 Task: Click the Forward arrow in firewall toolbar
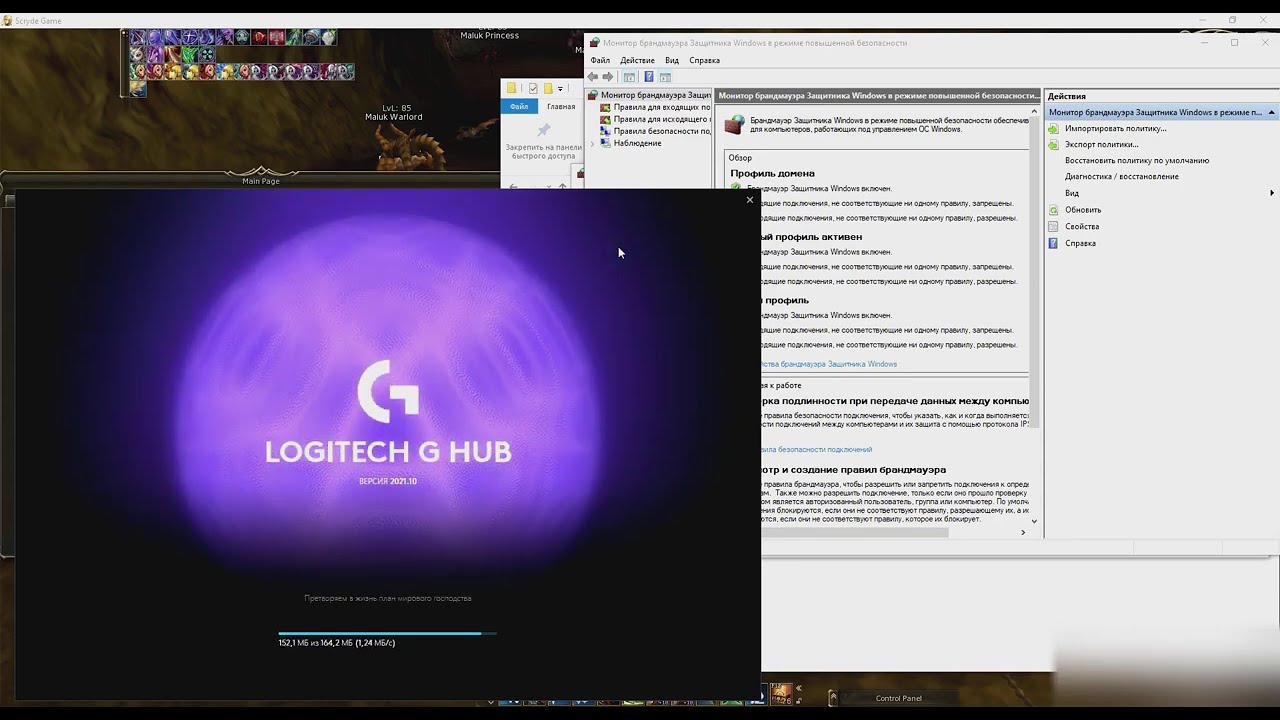[607, 77]
